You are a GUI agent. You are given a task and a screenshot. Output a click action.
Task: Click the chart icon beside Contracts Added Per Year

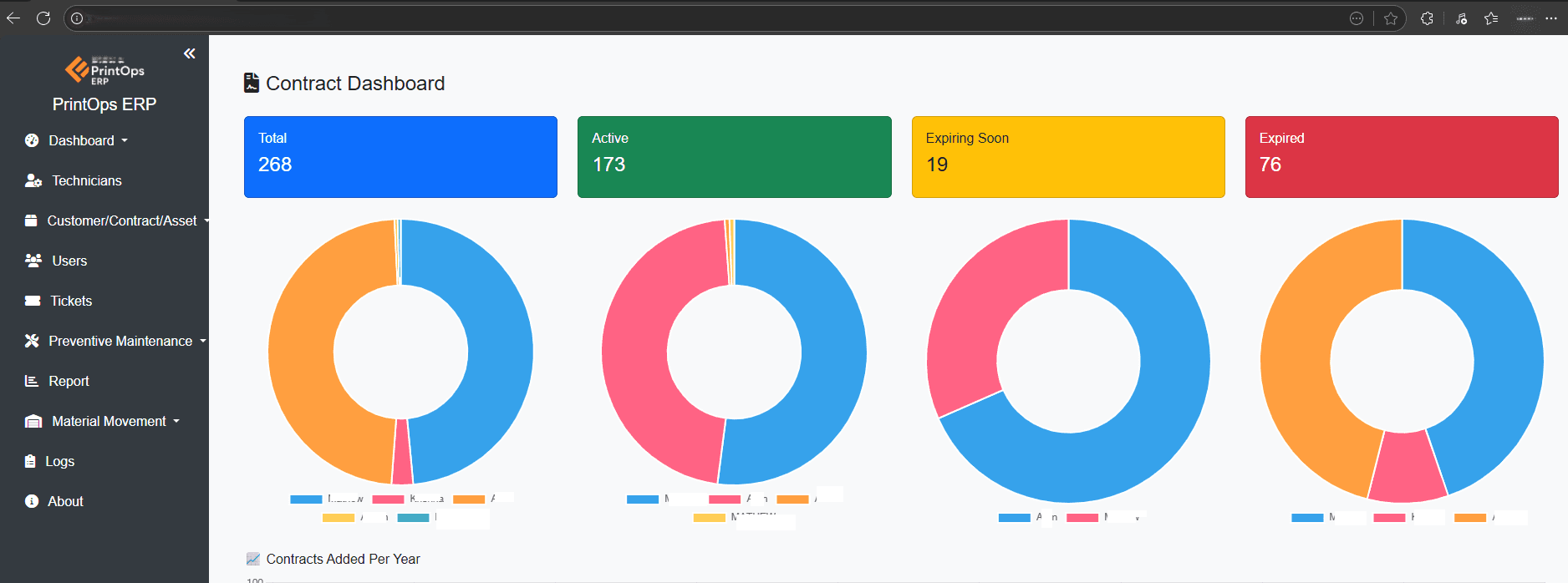pos(253,559)
